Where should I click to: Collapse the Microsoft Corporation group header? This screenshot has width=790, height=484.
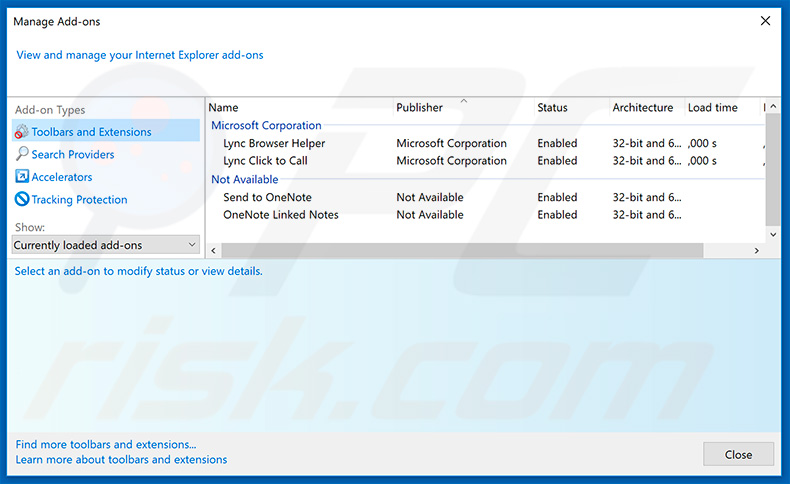click(x=266, y=125)
